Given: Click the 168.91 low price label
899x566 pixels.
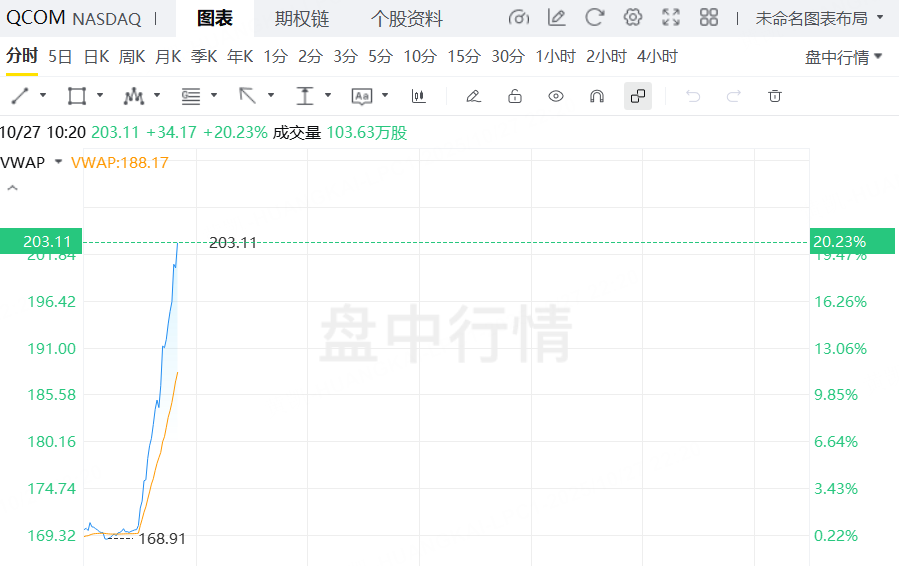Looking at the screenshot, I should 162,539.
